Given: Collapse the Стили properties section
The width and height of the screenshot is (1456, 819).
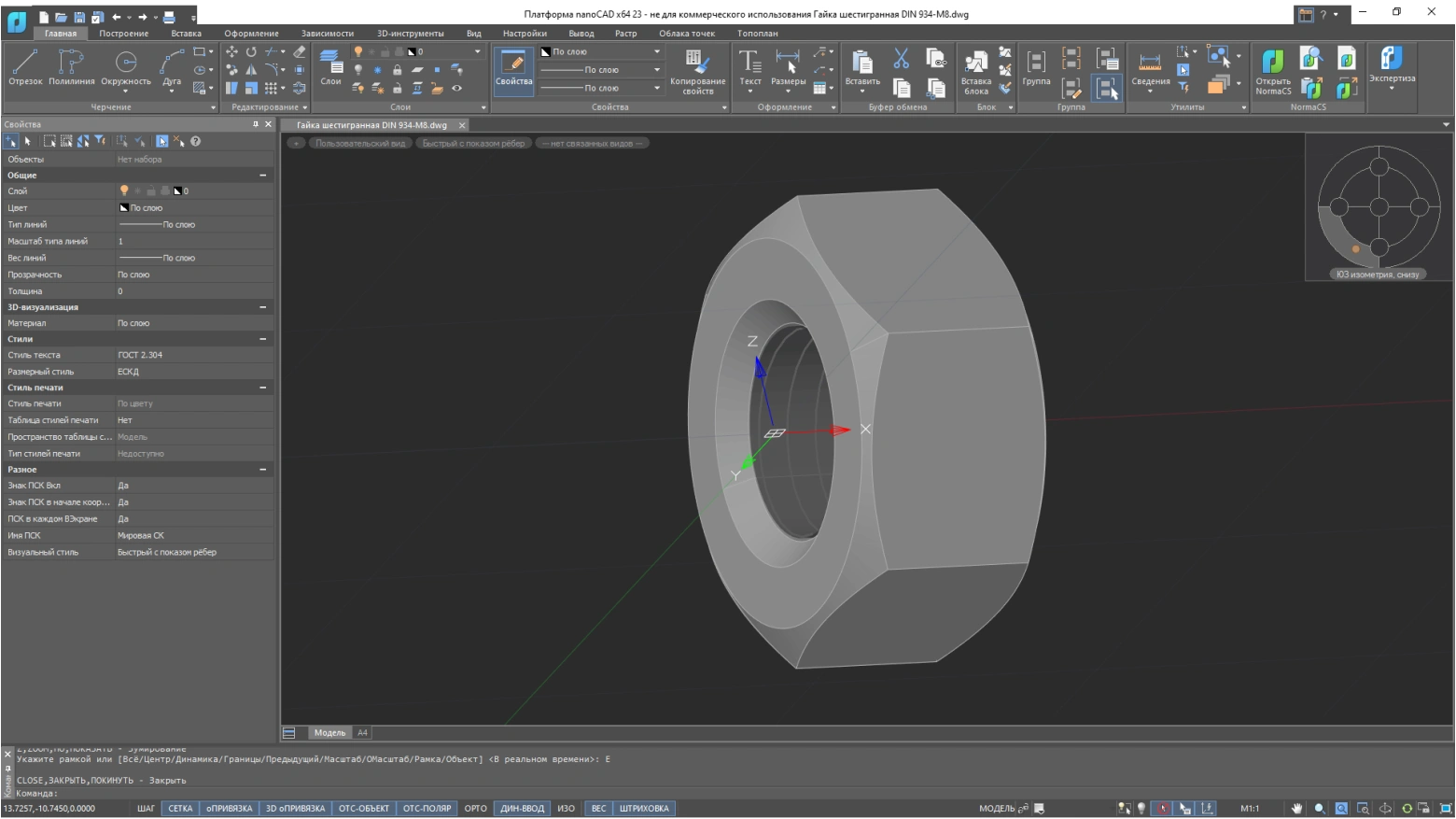Looking at the screenshot, I should (x=262, y=339).
